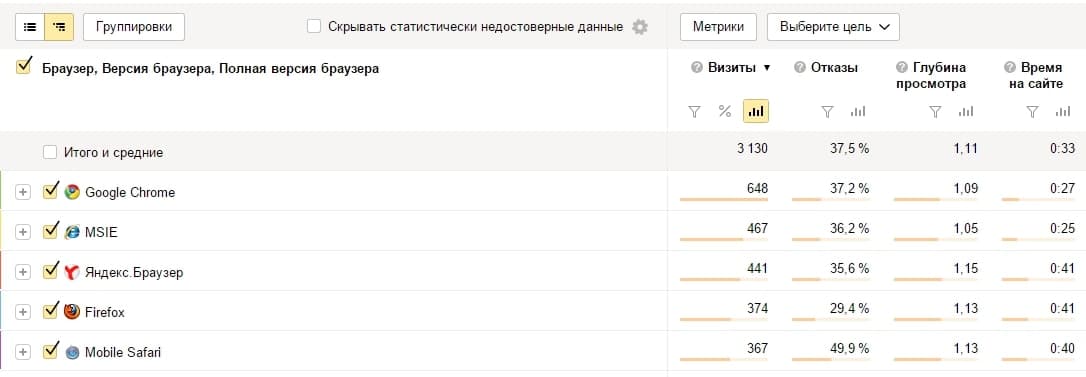Screen dimensions: 1086x377
Task: Click the filter icon under Визиты
Action: pos(695,112)
